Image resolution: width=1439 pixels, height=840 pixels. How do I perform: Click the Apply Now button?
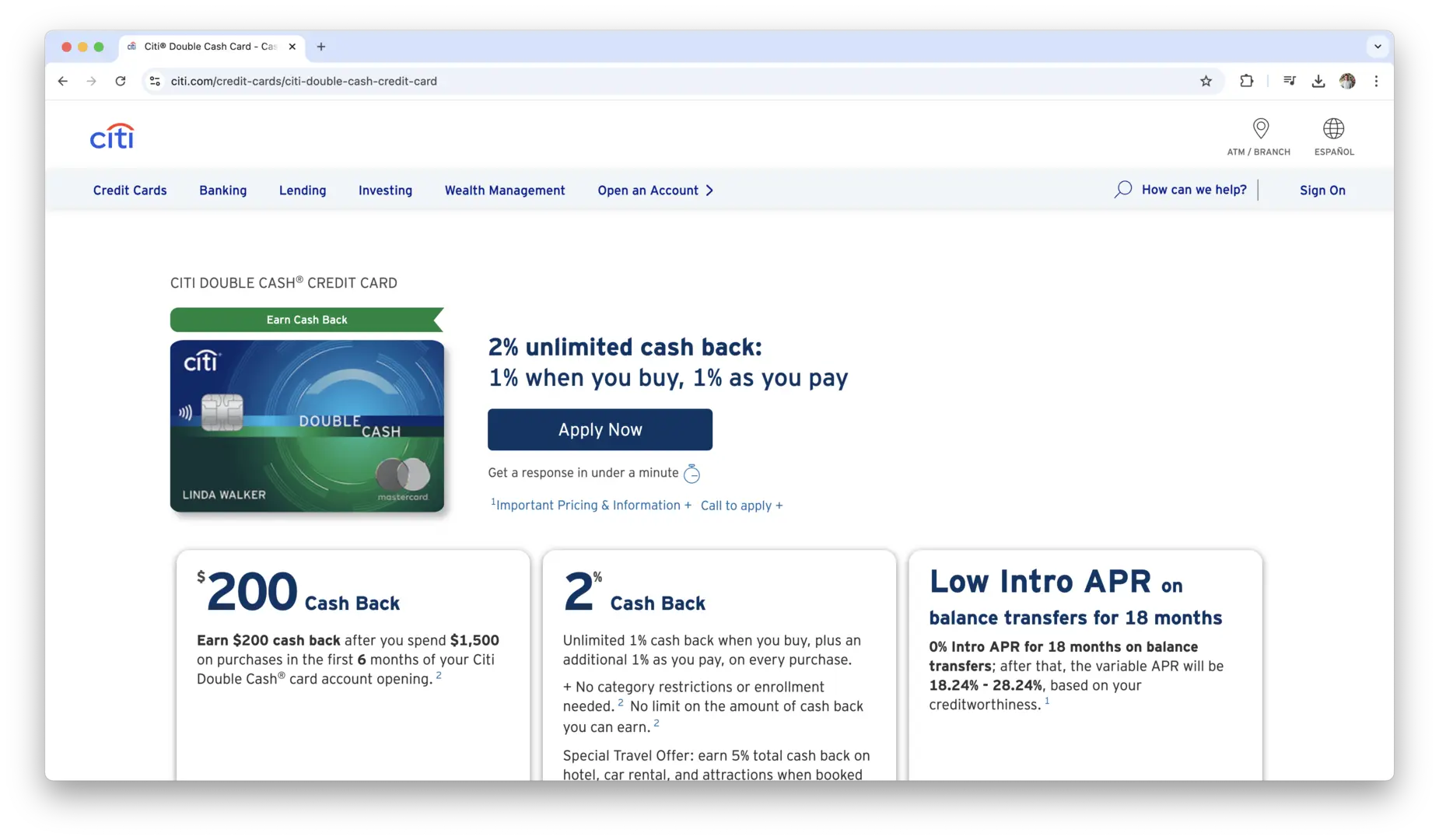click(x=600, y=429)
